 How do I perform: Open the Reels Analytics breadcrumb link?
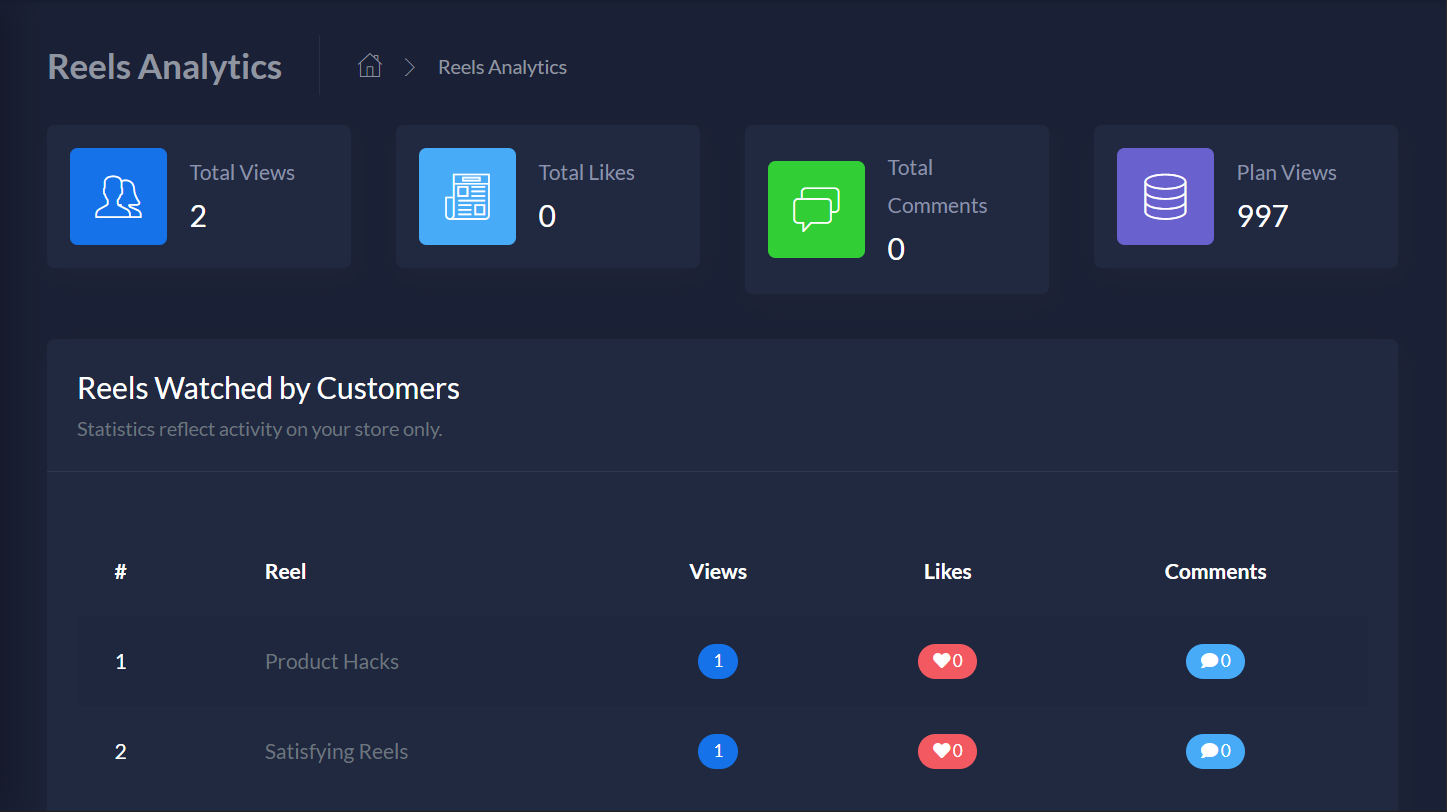pyautogui.click(x=502, y=67)
